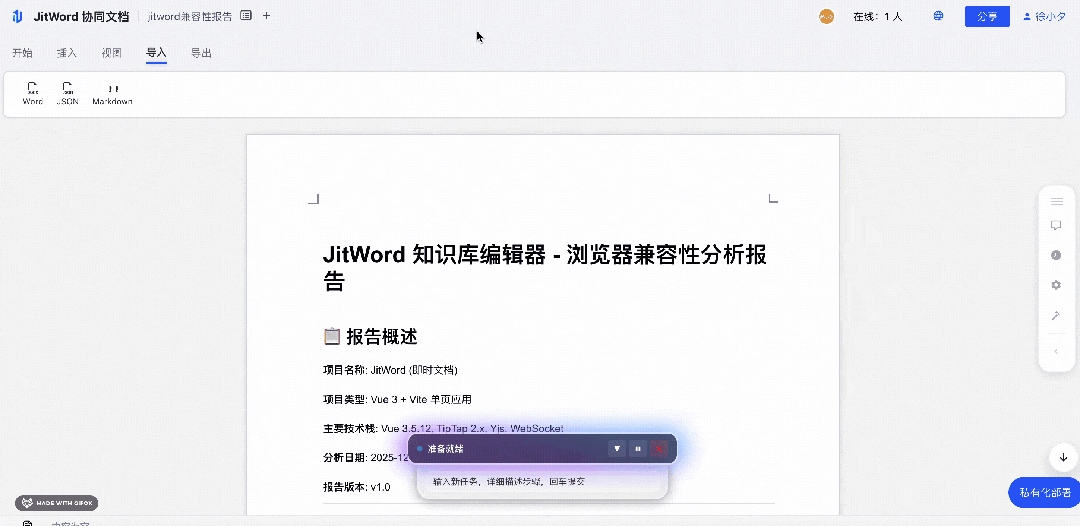Click the new task input field
Viewport: 1080px width, 526px height.
click(542, 482)
